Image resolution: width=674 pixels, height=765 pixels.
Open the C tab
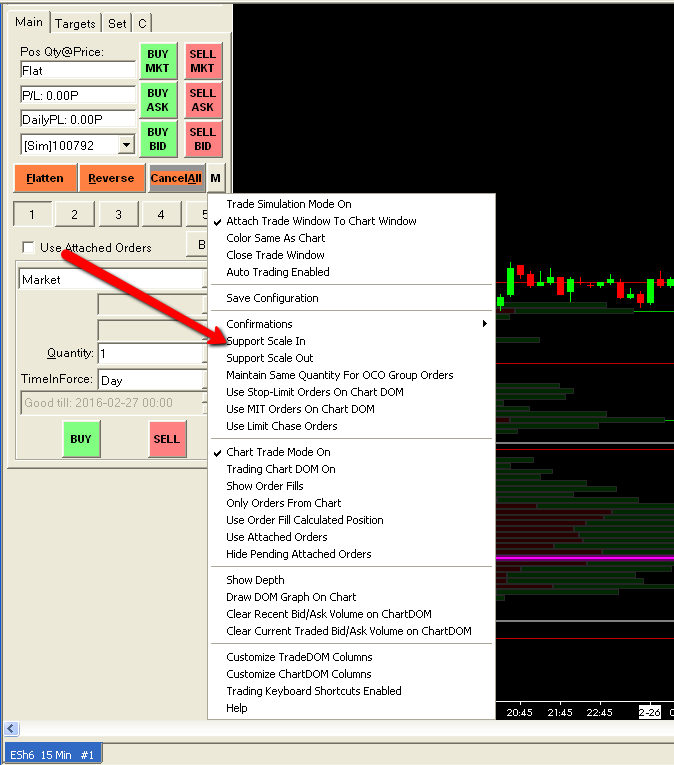tap(142, 23)
